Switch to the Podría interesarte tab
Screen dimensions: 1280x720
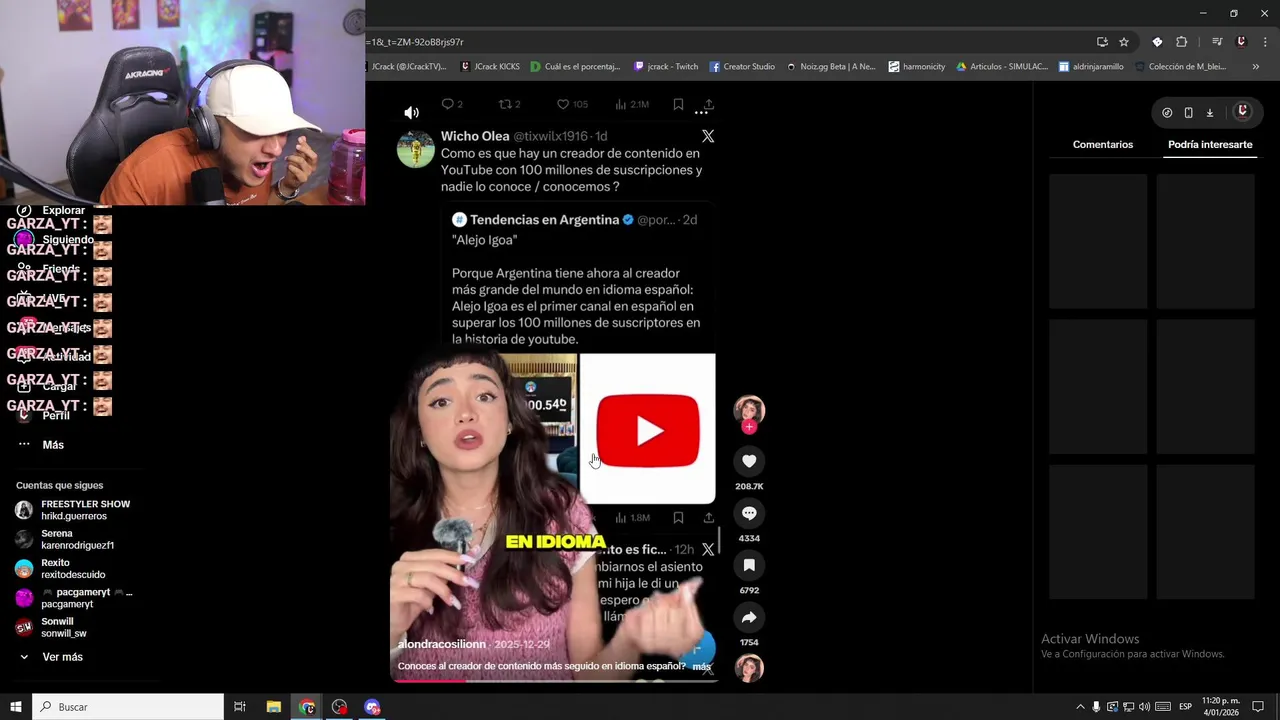(x=1210, y=145)
